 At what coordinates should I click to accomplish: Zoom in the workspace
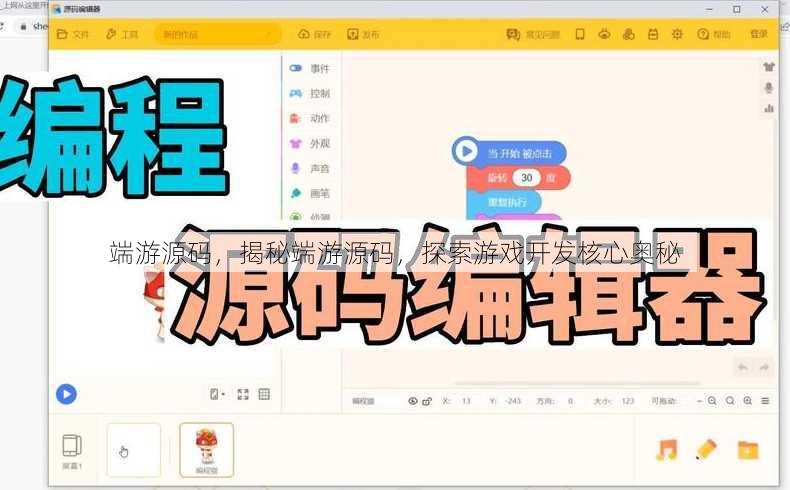[748, 401]
